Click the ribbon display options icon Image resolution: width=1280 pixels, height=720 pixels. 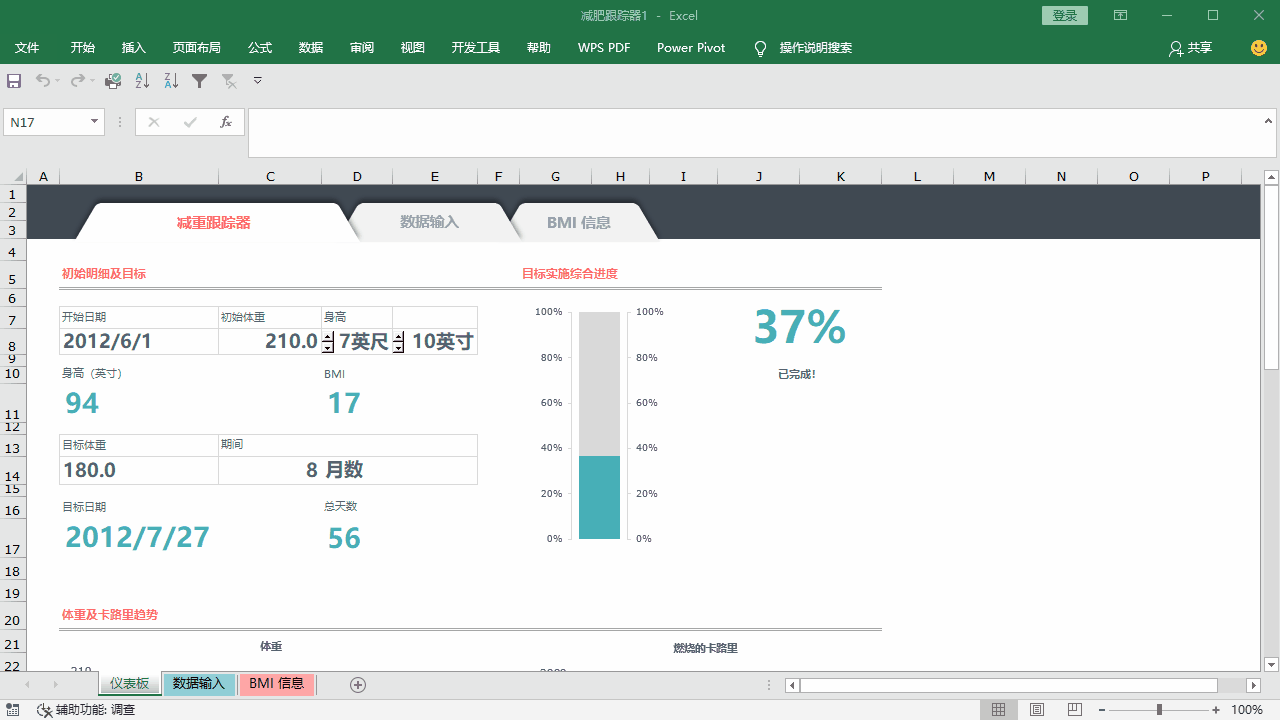point(1121,16)
